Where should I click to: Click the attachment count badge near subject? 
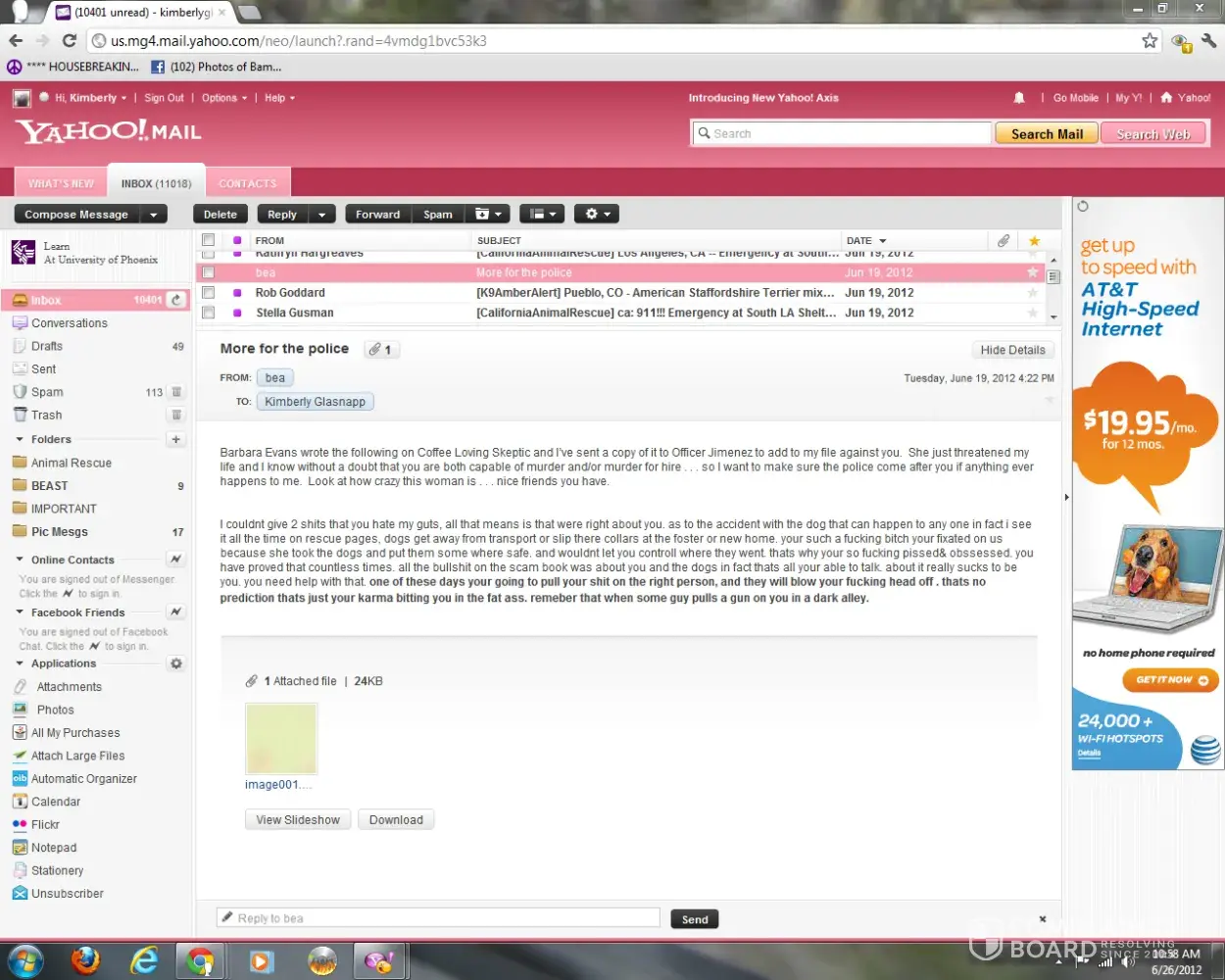[380, 350]
